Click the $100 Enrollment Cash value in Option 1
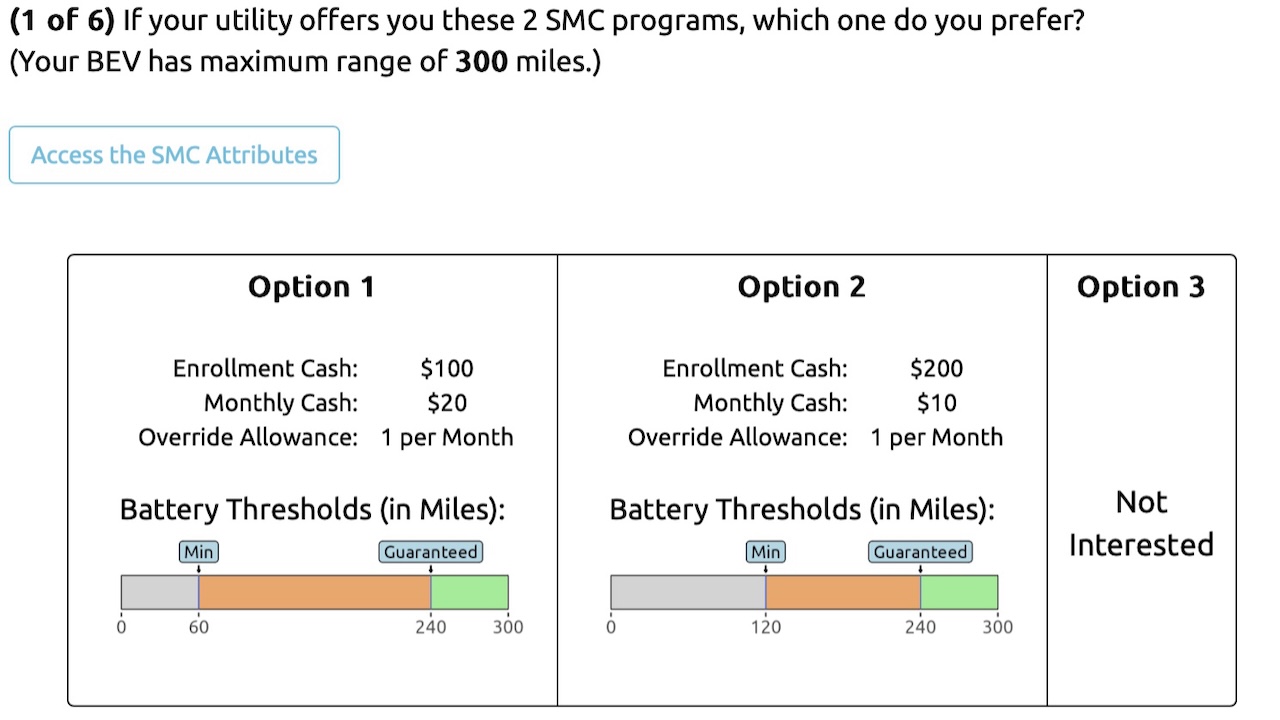 click(x=446, y=368)
